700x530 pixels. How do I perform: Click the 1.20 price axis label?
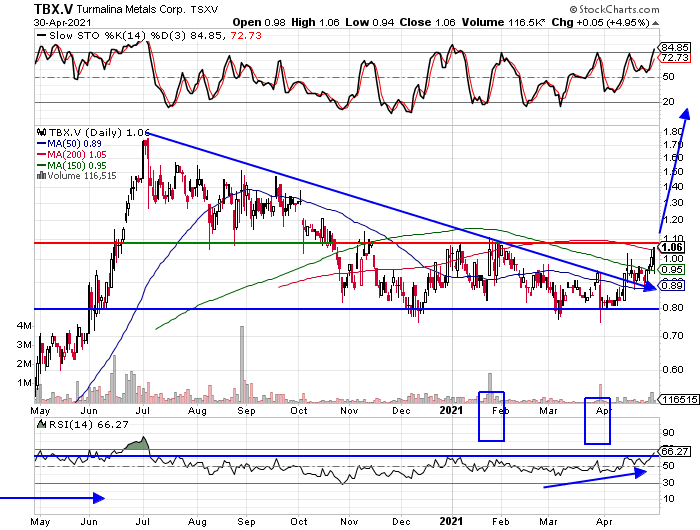(x=673, y=220)
